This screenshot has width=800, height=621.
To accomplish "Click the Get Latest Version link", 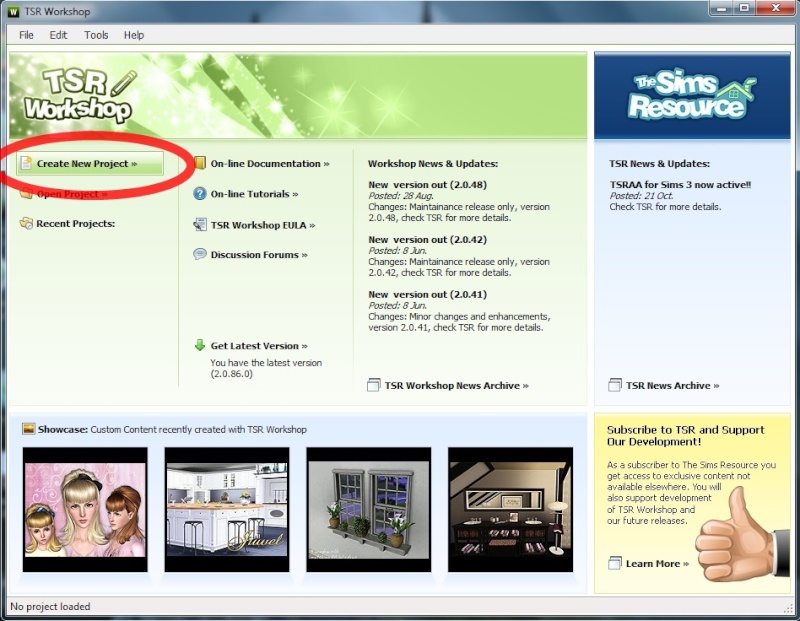I will [x=259, y=345].
